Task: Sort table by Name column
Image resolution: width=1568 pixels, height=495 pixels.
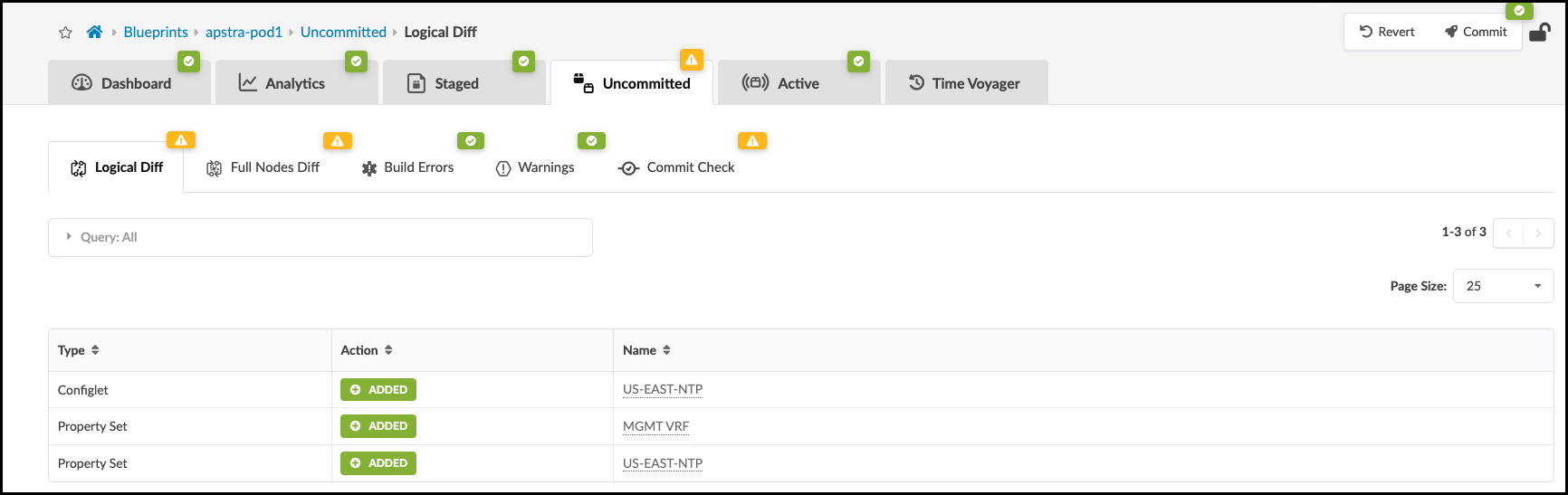Action: [x=666, y=350]
